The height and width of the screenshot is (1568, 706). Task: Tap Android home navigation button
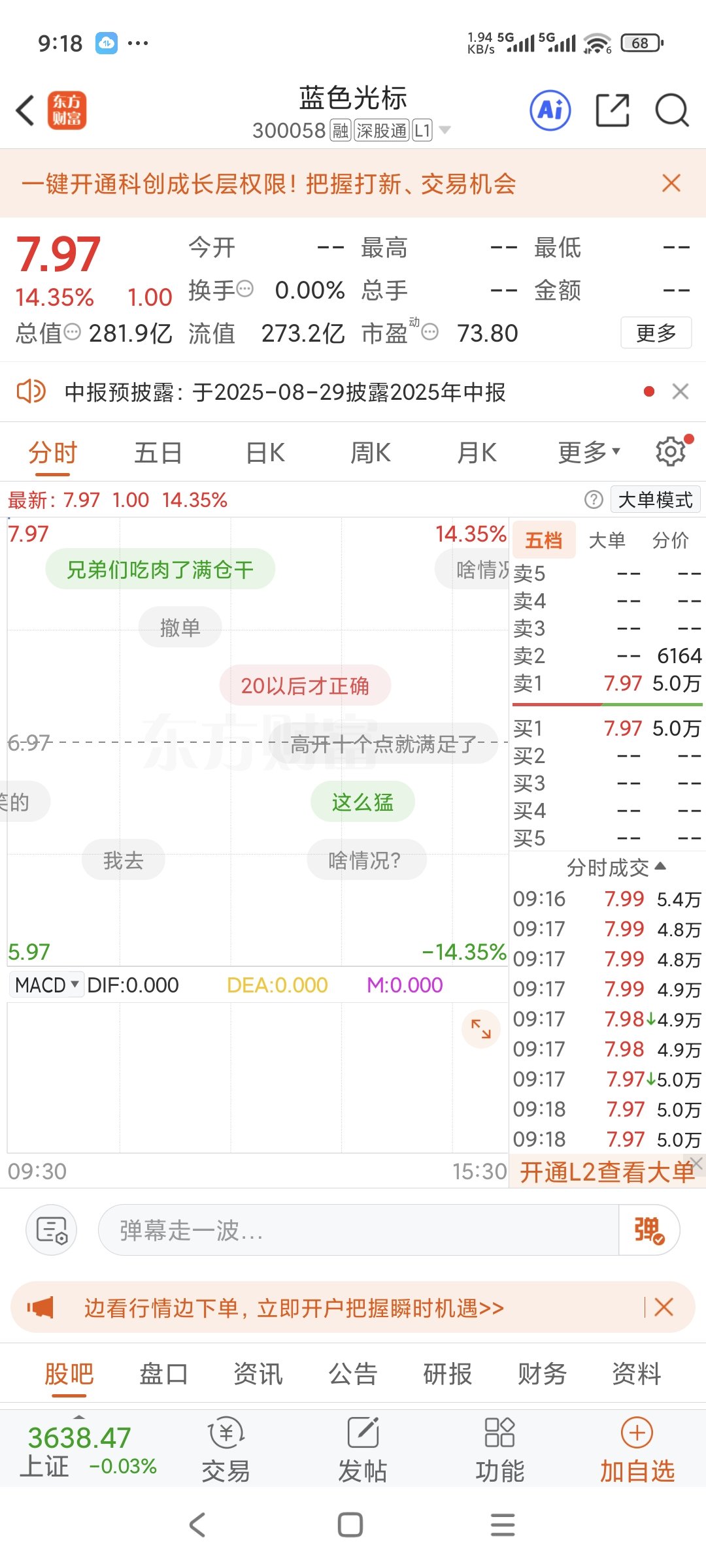pos(350,1525)
